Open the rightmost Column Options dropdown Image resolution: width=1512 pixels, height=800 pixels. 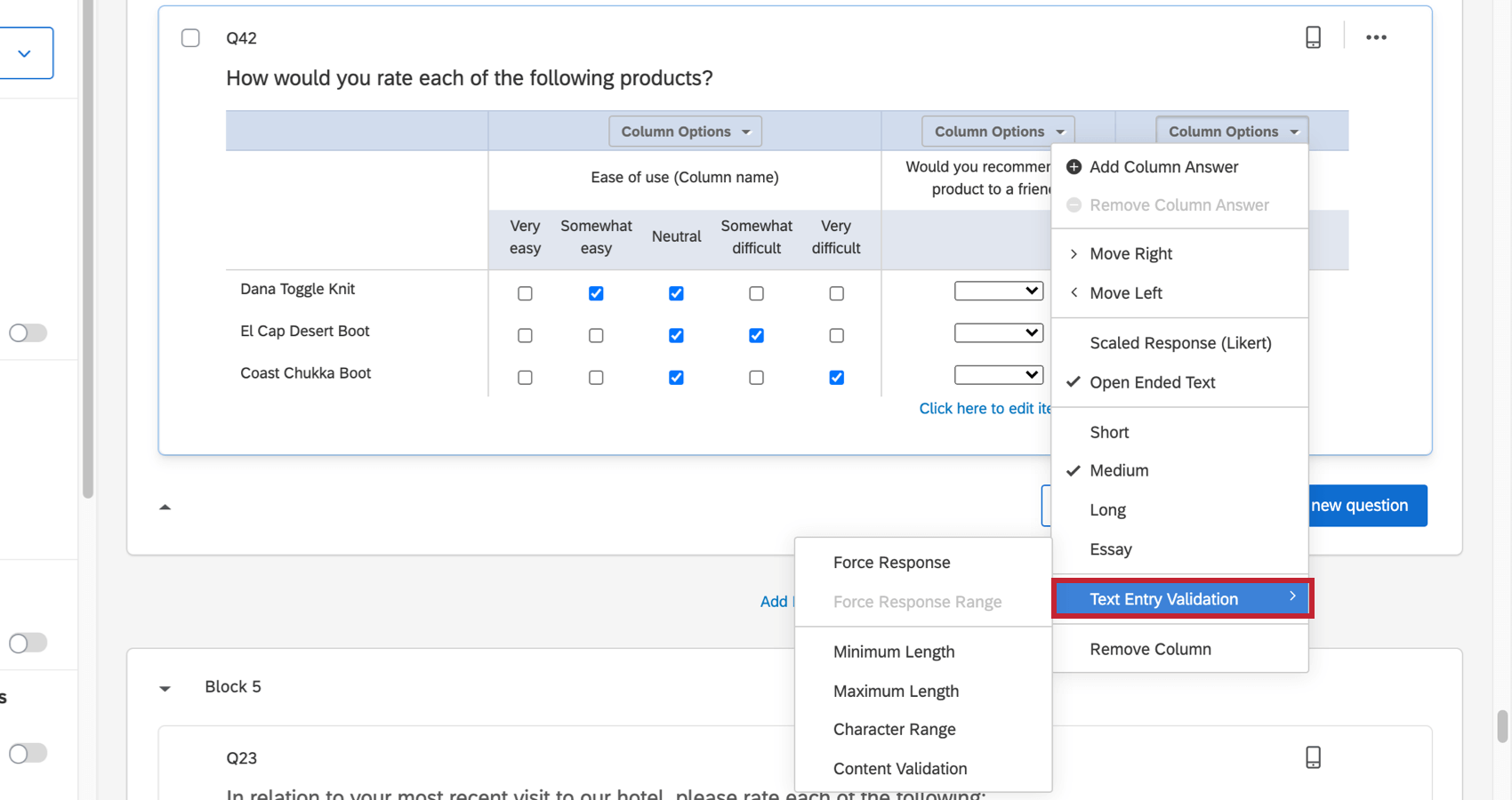tap(1231, 131)
